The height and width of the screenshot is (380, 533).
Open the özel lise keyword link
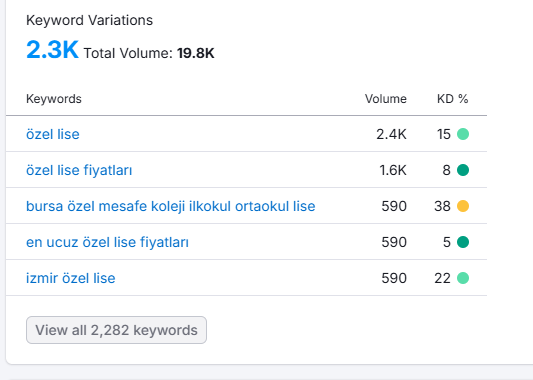tap(53, 134)
